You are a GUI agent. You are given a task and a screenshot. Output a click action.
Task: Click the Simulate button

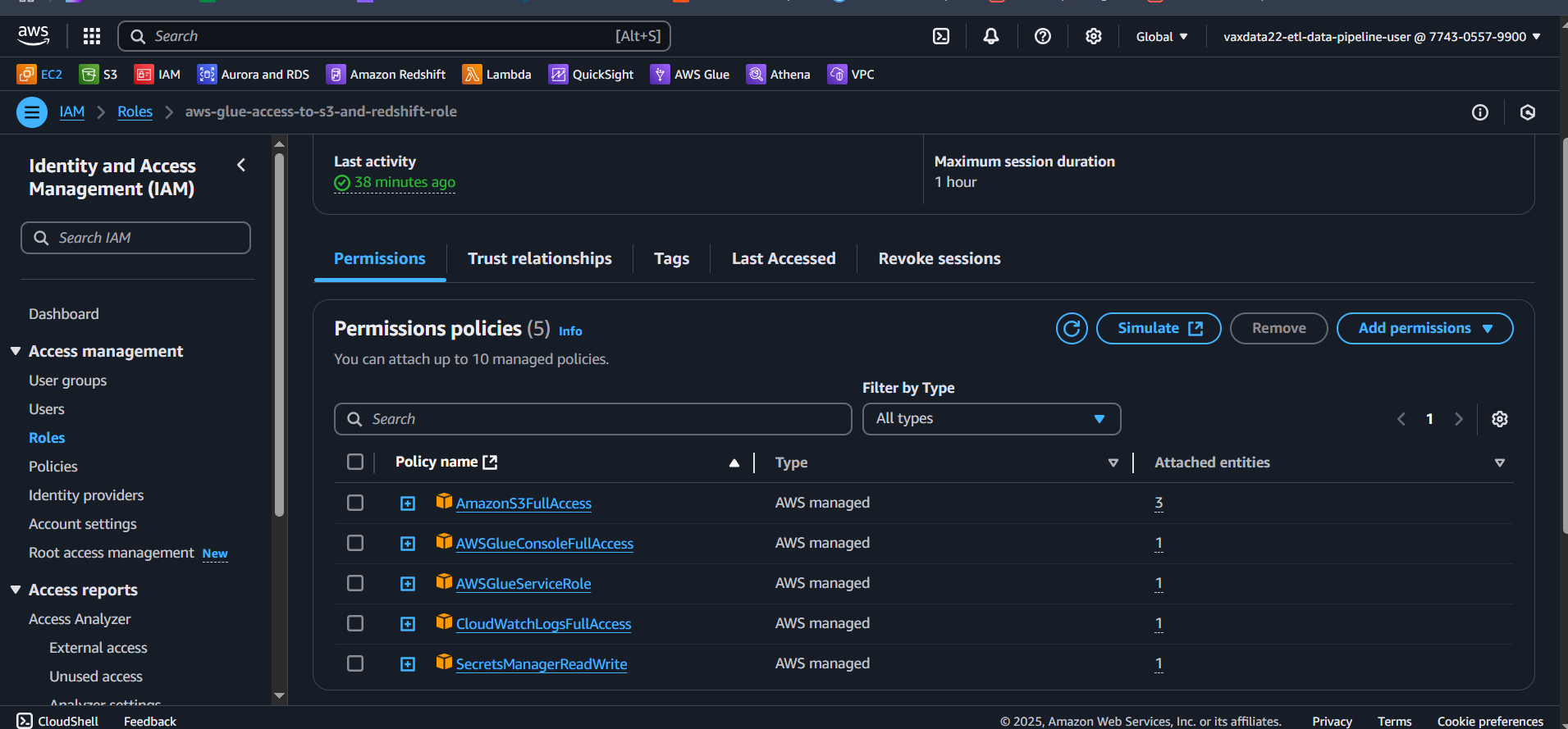click(1159, 329)
